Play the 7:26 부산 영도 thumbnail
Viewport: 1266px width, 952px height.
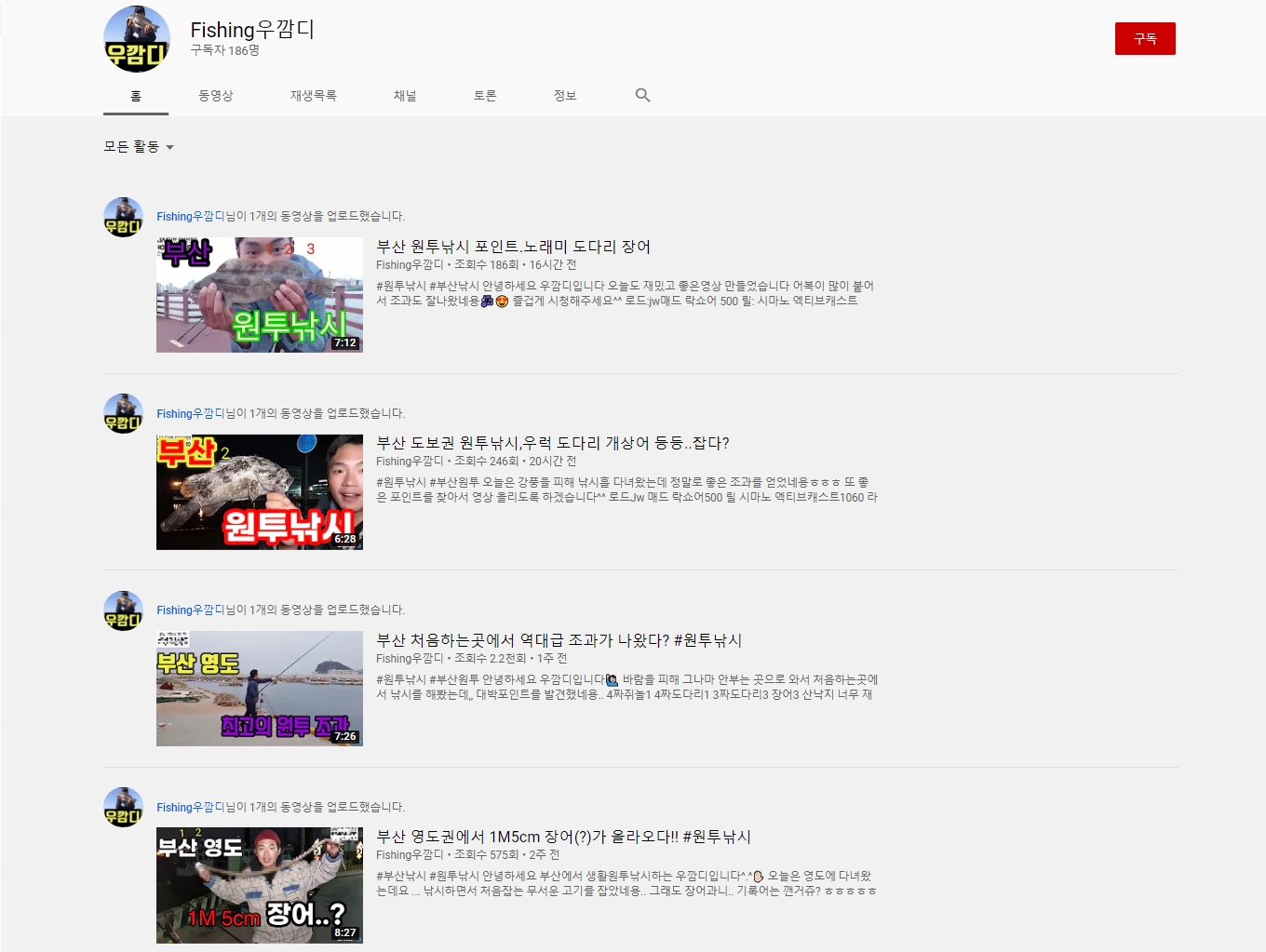pyautogui.click(x=260, y=689)
